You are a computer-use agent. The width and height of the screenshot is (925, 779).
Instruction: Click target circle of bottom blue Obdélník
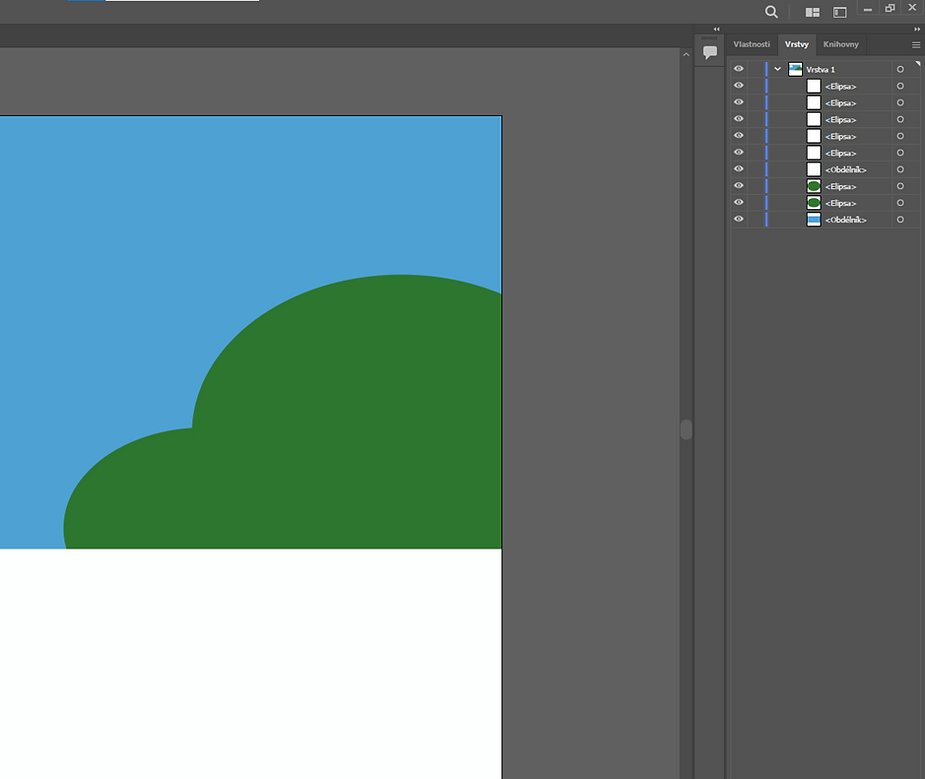click(900, 220)
